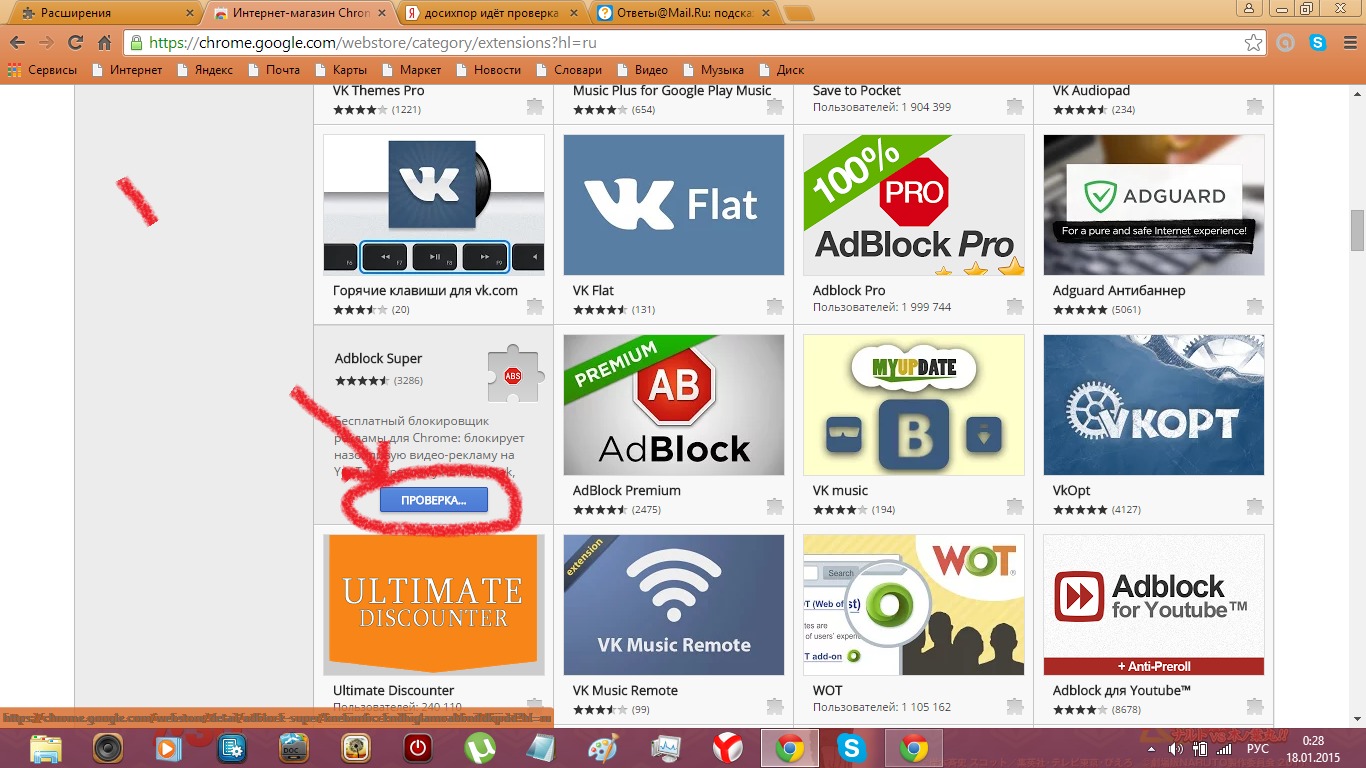The width and height of the screenshot is (1366, 768).
Task: Go back using the browser back arrow
Action: 17,43
